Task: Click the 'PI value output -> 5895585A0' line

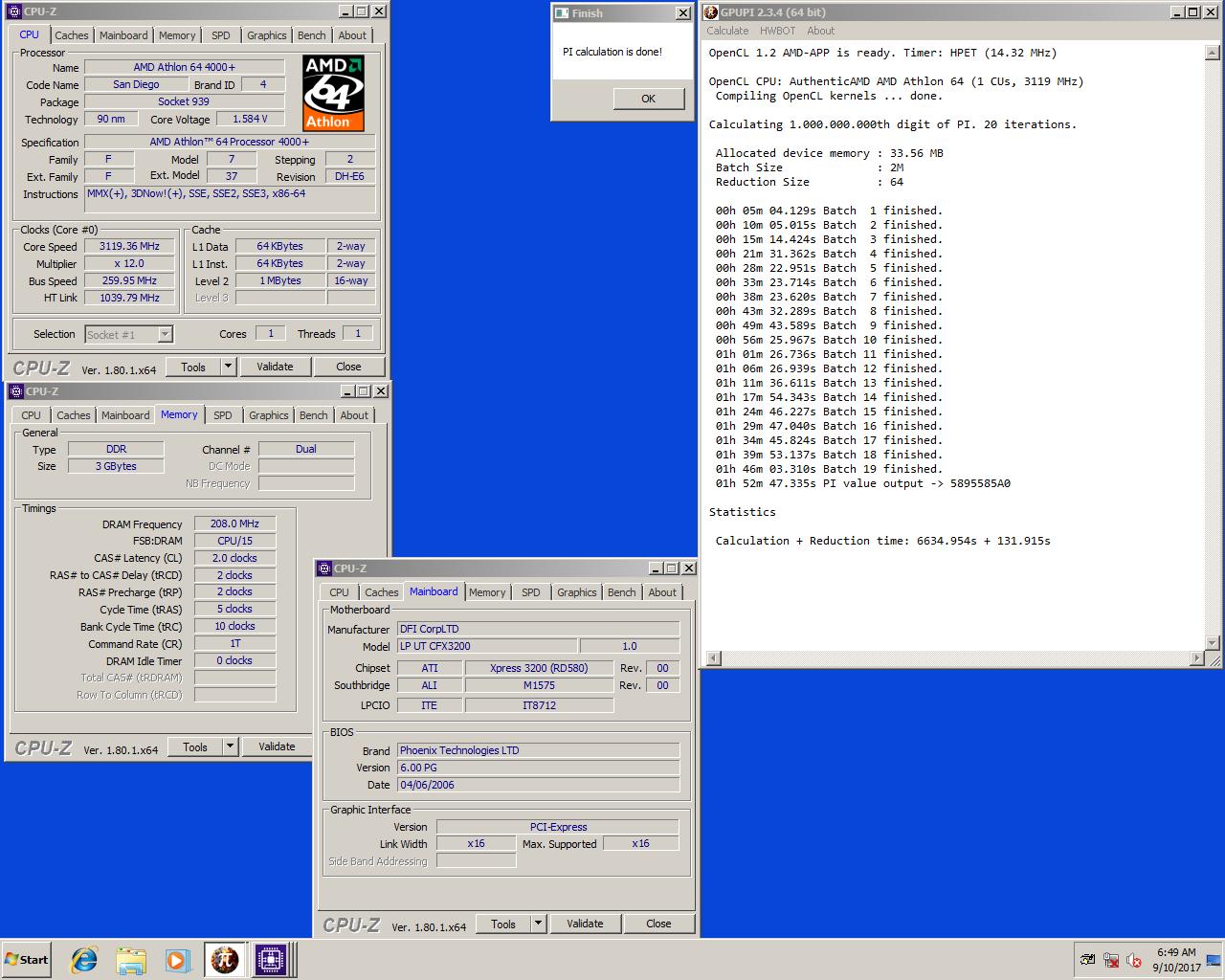Action: (862, 483)
